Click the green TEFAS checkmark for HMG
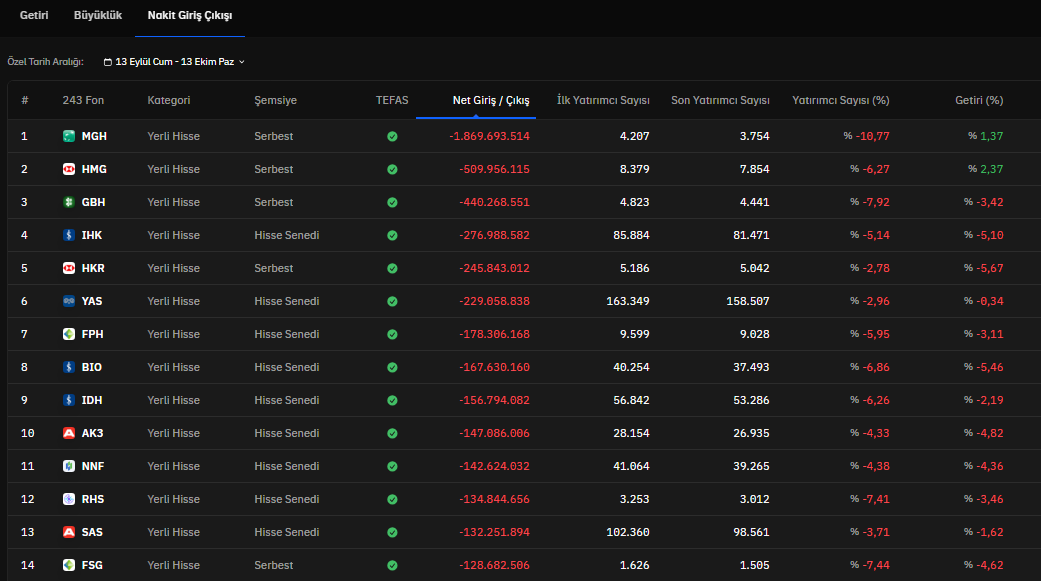Viewport: 1041px width, 581px height. pos(392,169)
